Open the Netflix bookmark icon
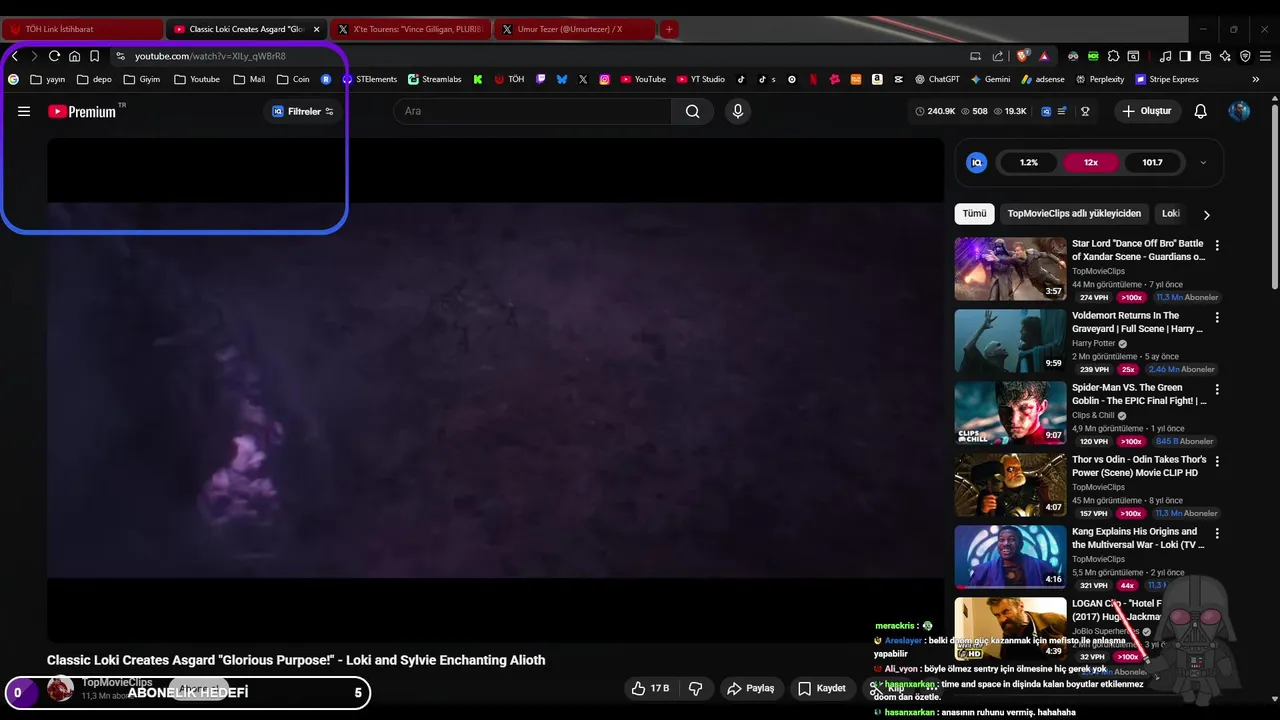 (813, 79)
